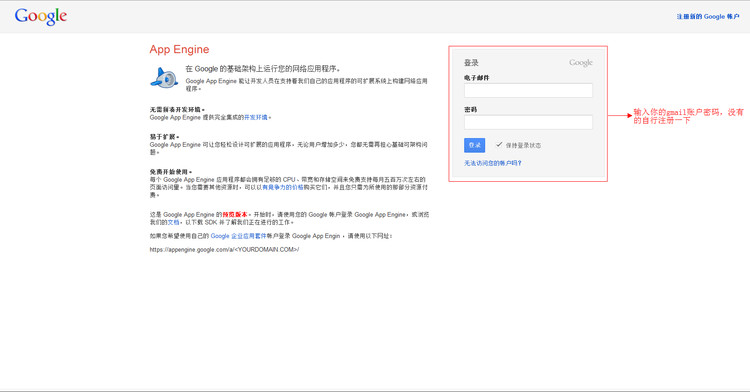Click the Google logo in header

(x=41, y=16)
